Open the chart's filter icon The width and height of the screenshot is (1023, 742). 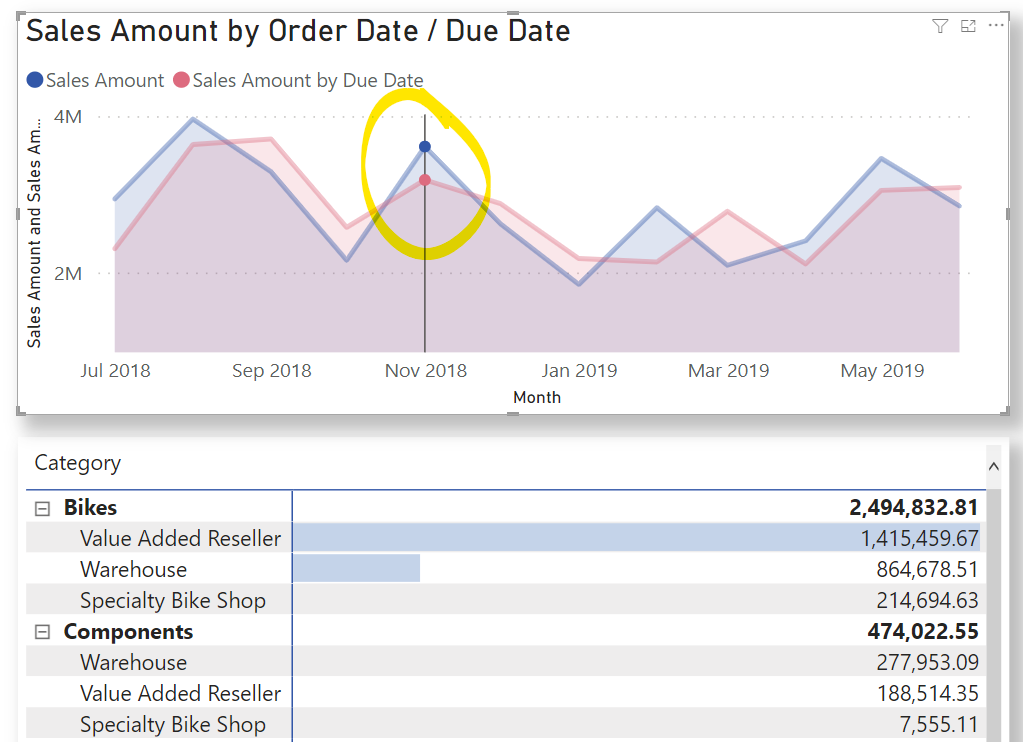click(x=940, y=26)
